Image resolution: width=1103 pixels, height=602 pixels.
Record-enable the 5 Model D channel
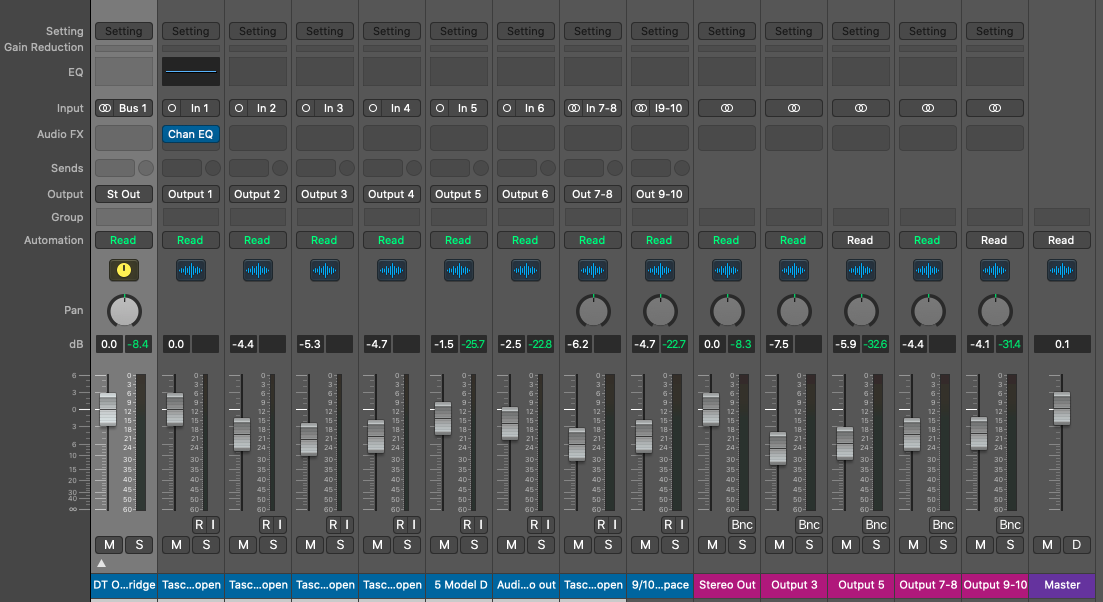466,525
